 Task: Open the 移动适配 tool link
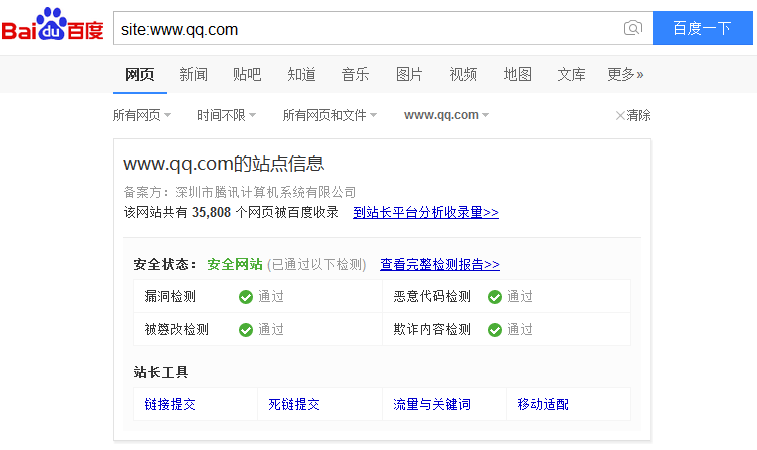(x=543, y=404)
